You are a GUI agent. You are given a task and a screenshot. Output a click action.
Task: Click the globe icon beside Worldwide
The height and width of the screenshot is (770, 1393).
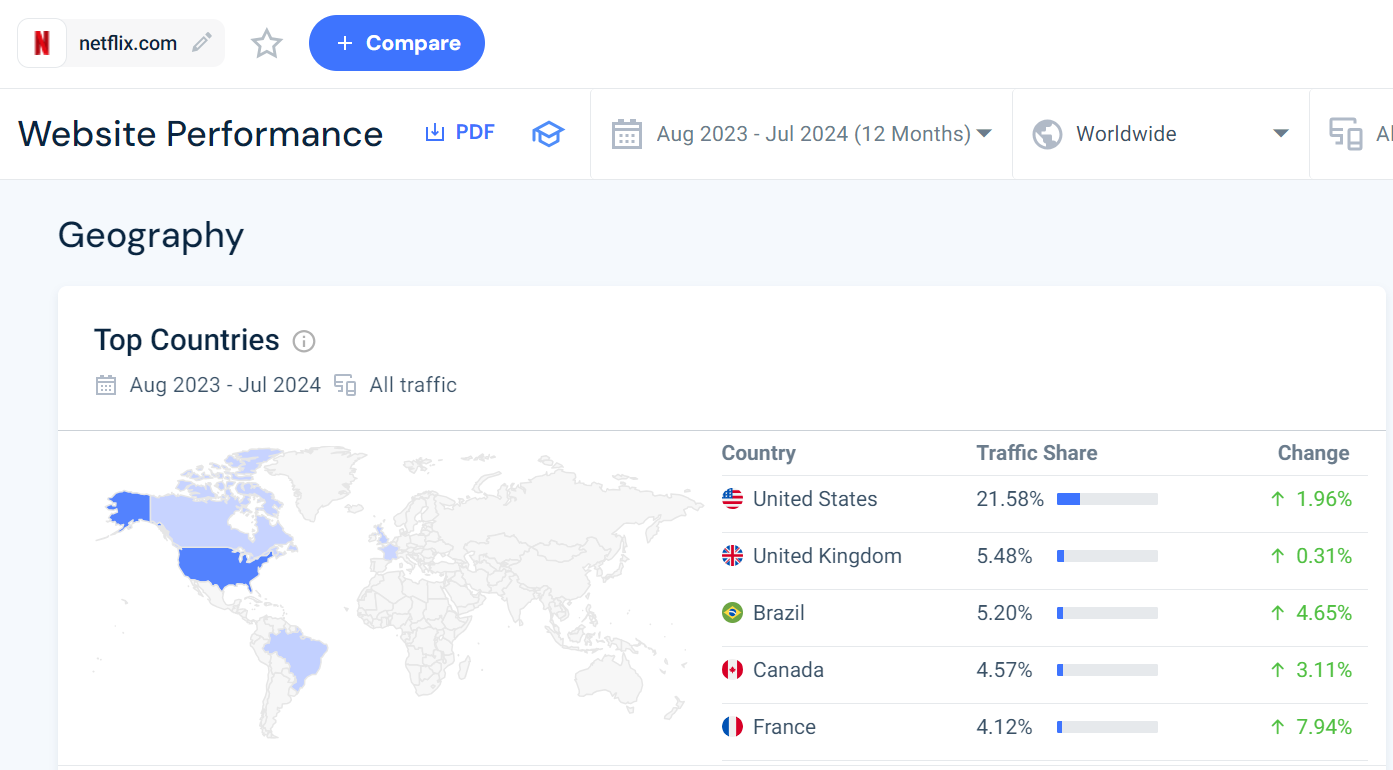click(1047, 134)
